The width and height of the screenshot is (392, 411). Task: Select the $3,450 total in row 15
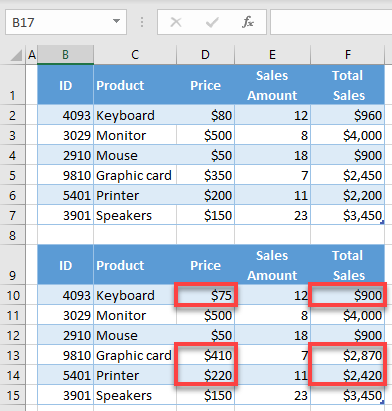(x=348, y=395)
